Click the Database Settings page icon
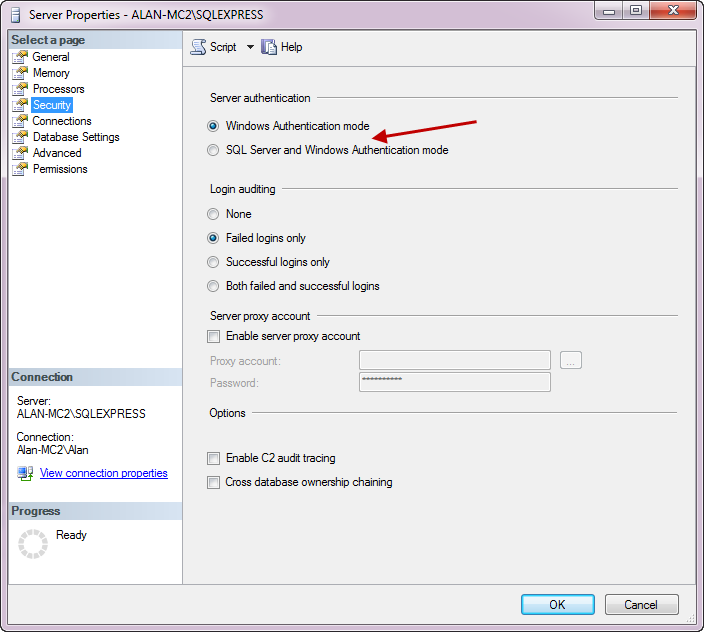 click(19, 137)
